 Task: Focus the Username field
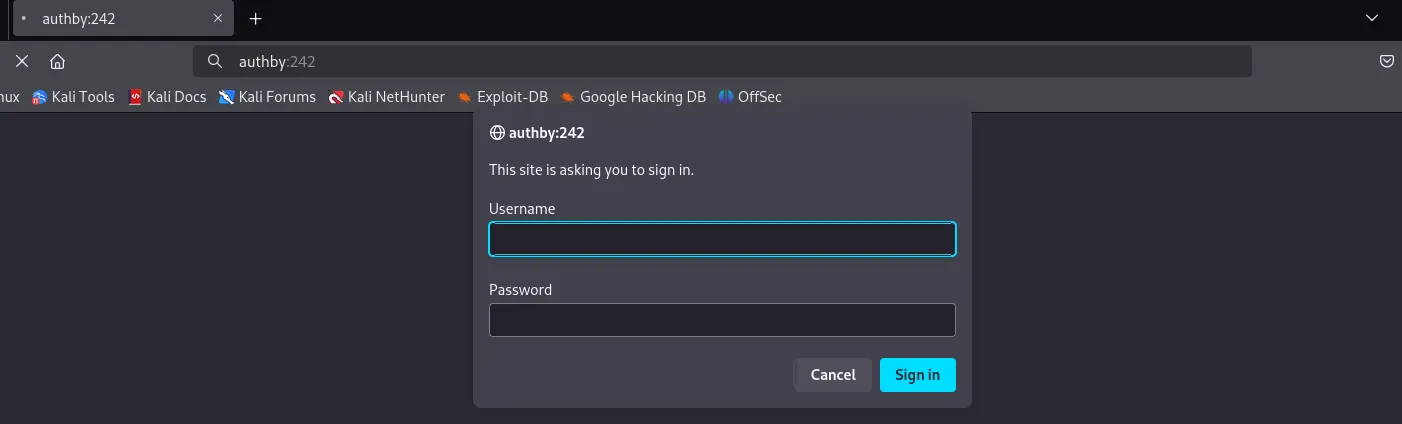click(722, 239)
